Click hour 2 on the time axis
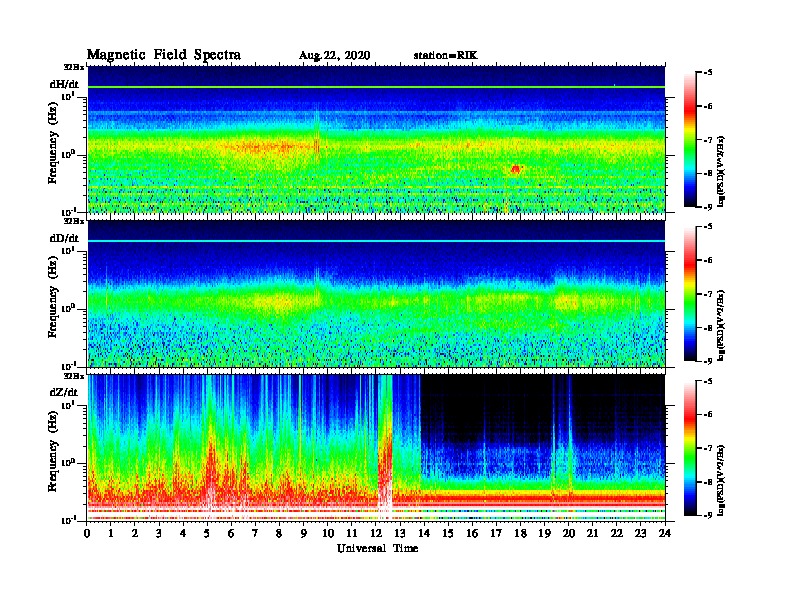The height and width of the screenshot is (612, 792). click(x=135, y=533)
